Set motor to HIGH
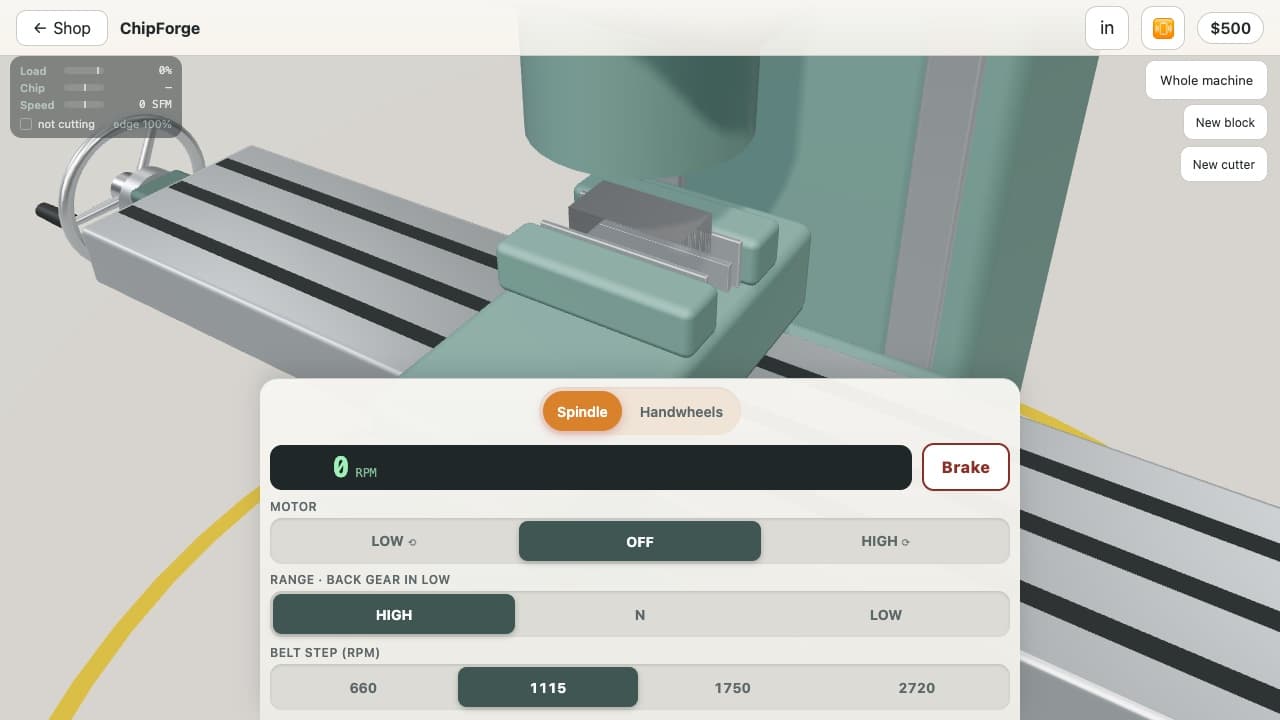 pos(885,541)
